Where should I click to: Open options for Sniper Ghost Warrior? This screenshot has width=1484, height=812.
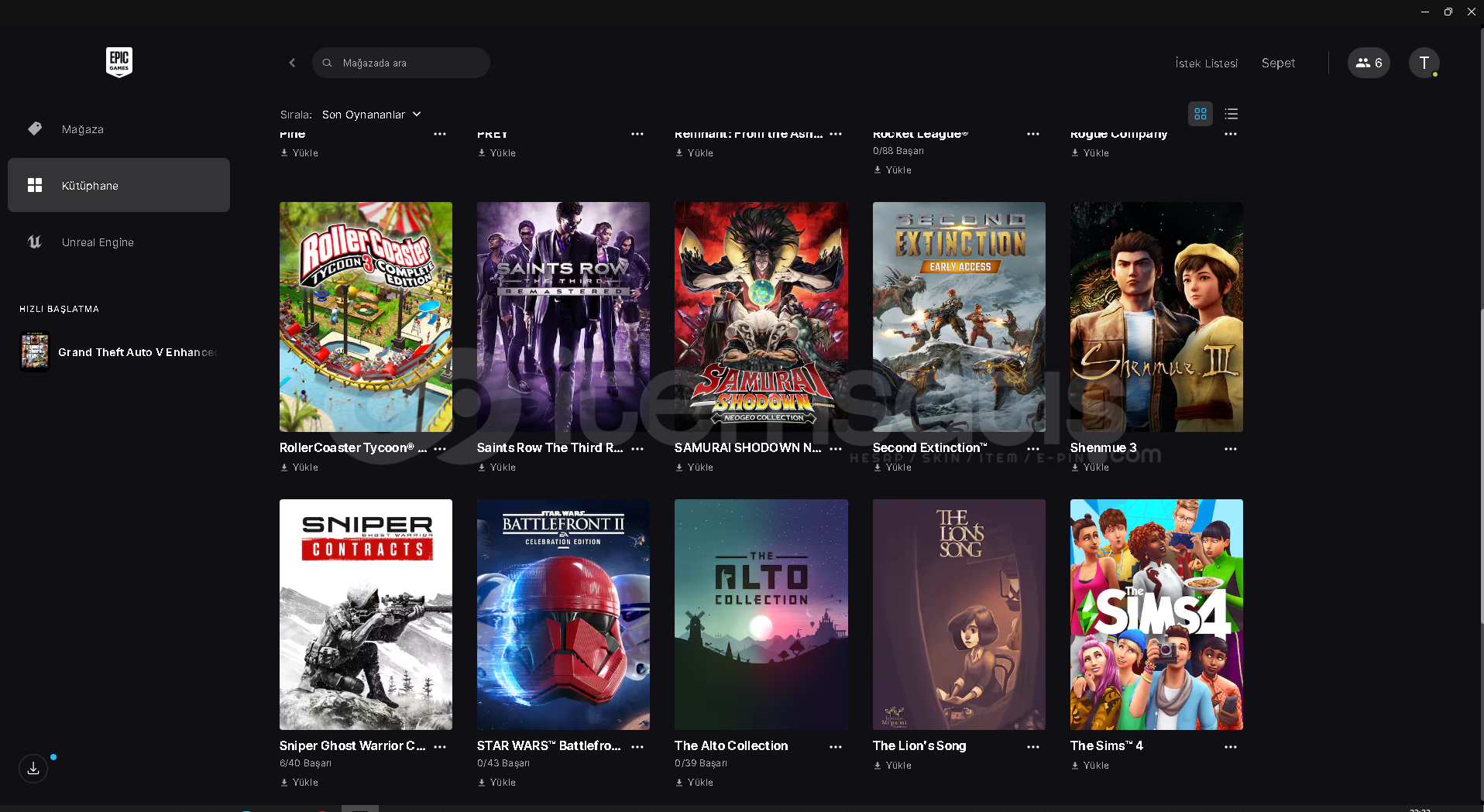point(440,747)
